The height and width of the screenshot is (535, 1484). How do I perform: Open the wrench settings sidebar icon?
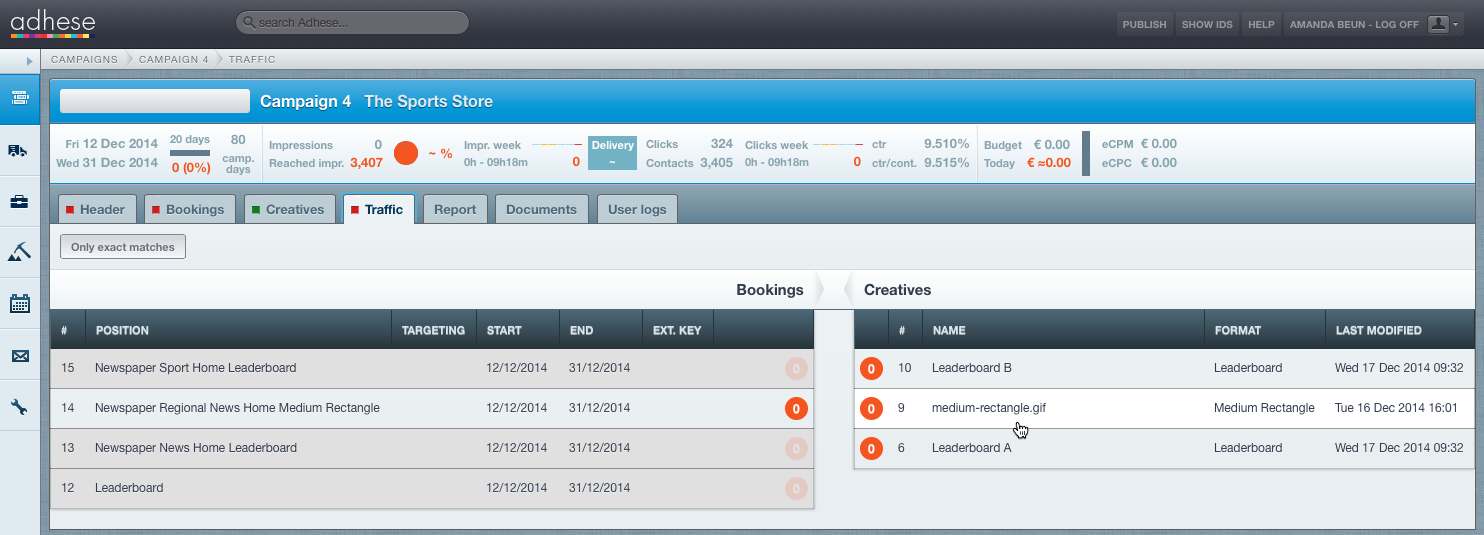[20, 407]
